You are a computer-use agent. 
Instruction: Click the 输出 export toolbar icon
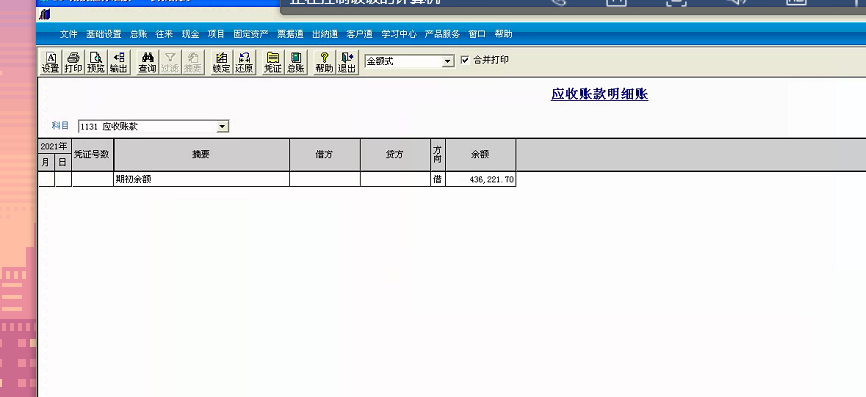pos(118,62)
